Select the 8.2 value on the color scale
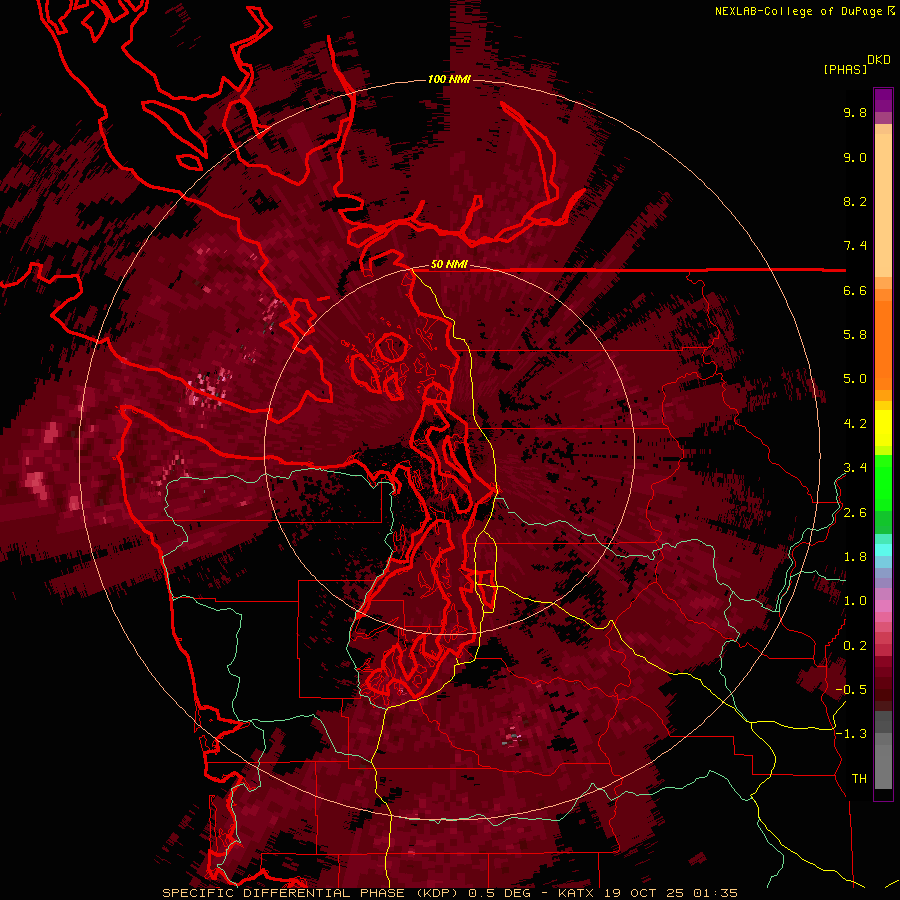Image resolution: width=900 pixels, height=900 pixels. click(x=855, y=201)
